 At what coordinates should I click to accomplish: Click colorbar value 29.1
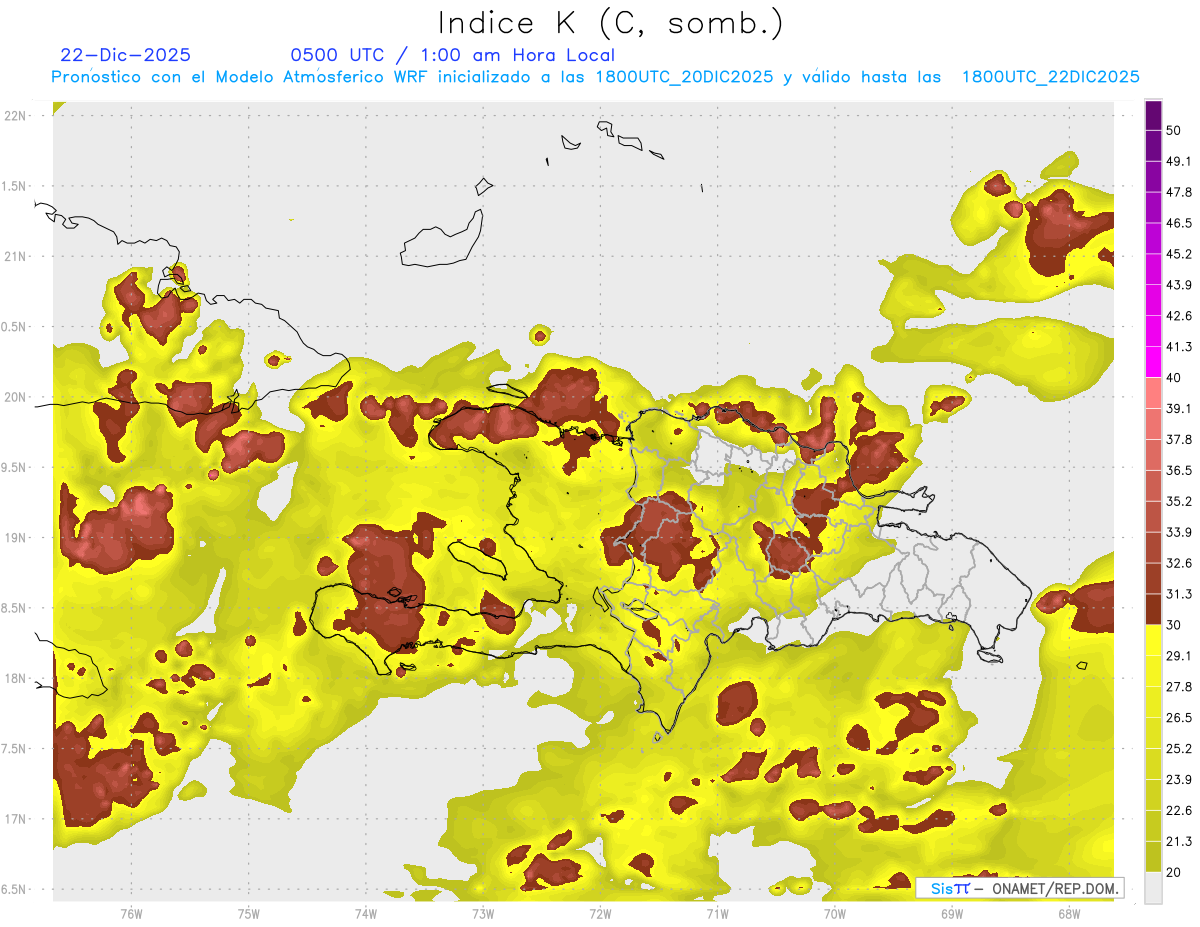click(1179, 656)
